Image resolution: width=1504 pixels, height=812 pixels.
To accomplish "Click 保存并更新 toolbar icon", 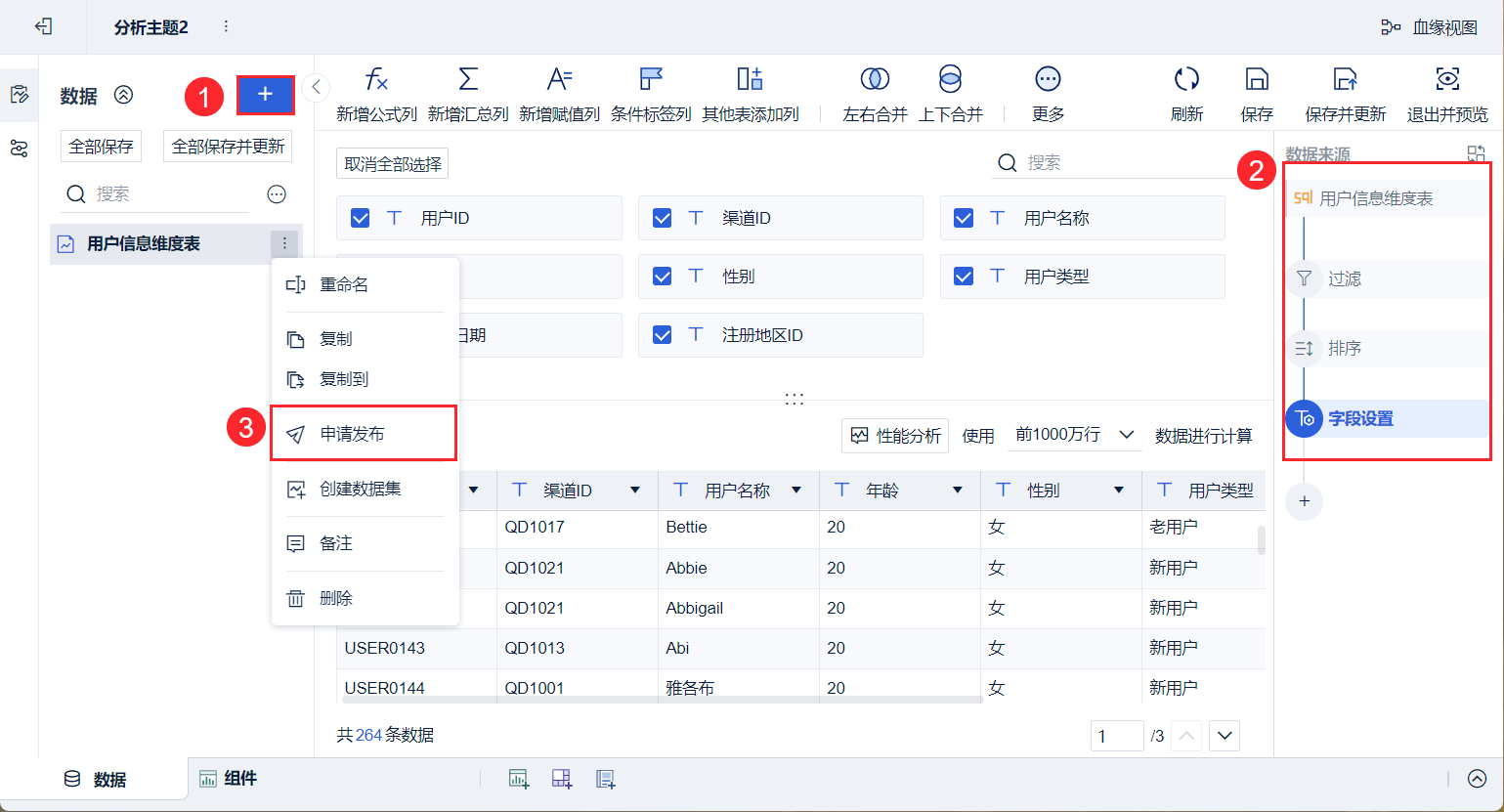I will (x=1346, y=79).
